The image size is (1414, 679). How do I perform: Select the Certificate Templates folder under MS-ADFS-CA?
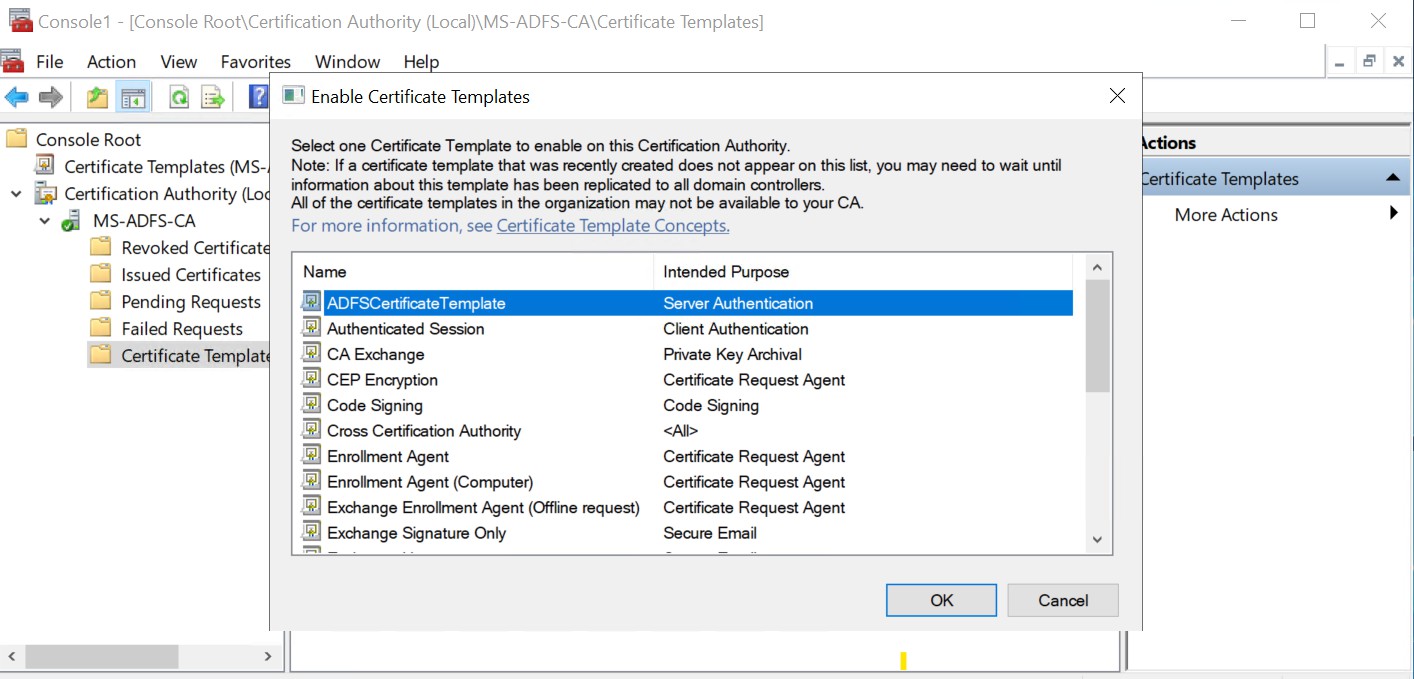180,355
